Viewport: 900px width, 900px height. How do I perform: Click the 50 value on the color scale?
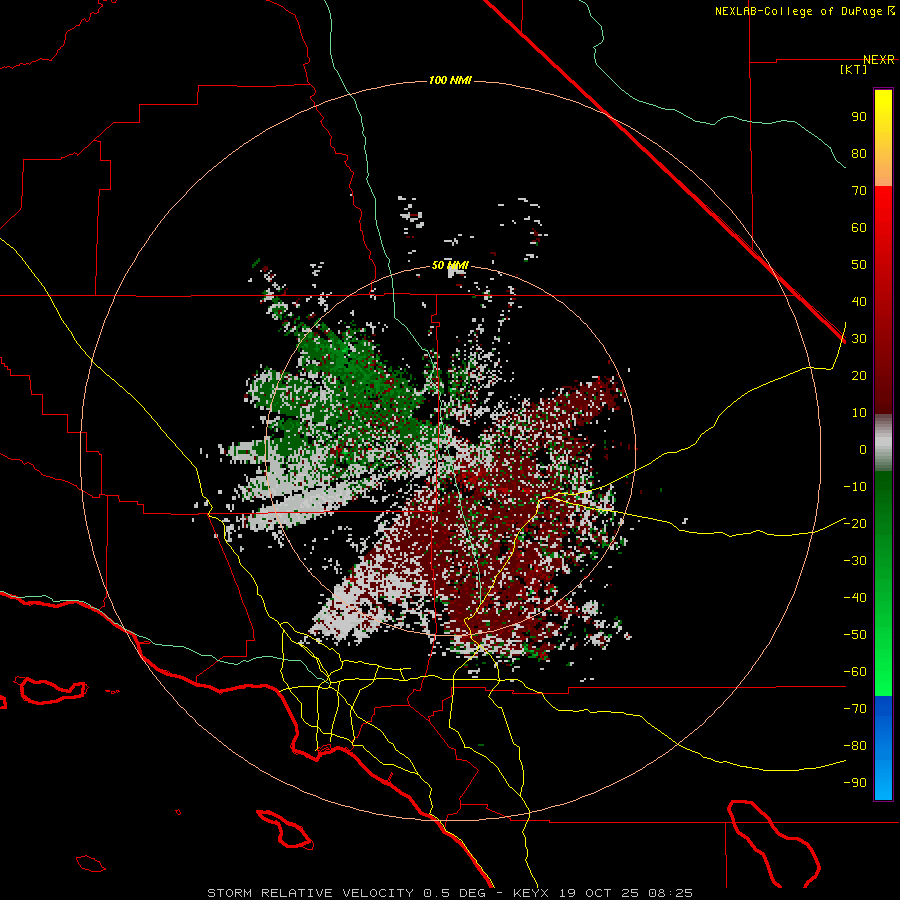(859, 265)
